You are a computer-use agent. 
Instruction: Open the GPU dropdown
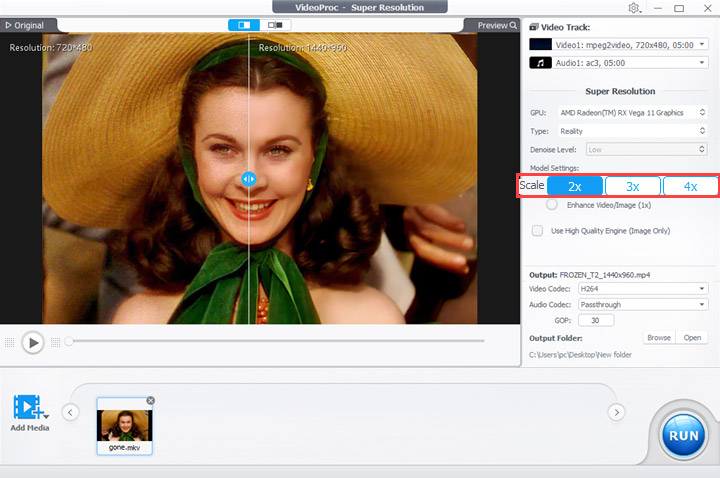[631, 112]
